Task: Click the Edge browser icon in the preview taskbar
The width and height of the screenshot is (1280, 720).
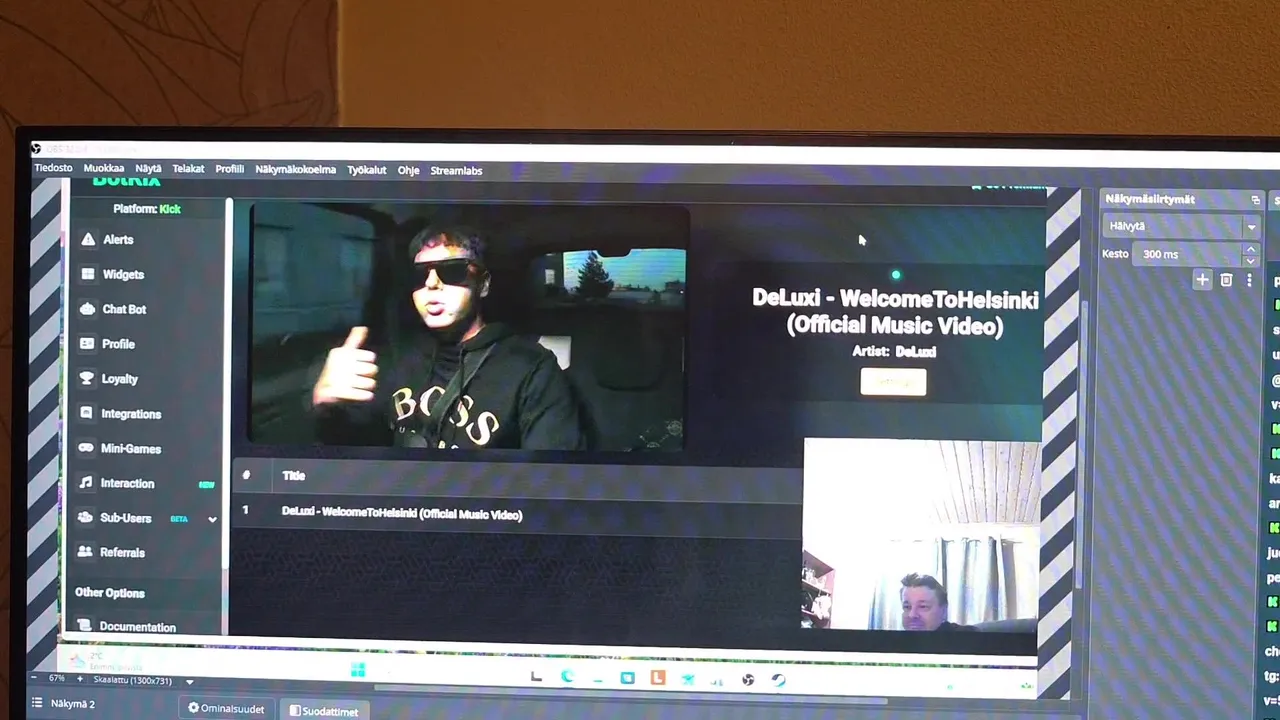Action: (567, 677)
